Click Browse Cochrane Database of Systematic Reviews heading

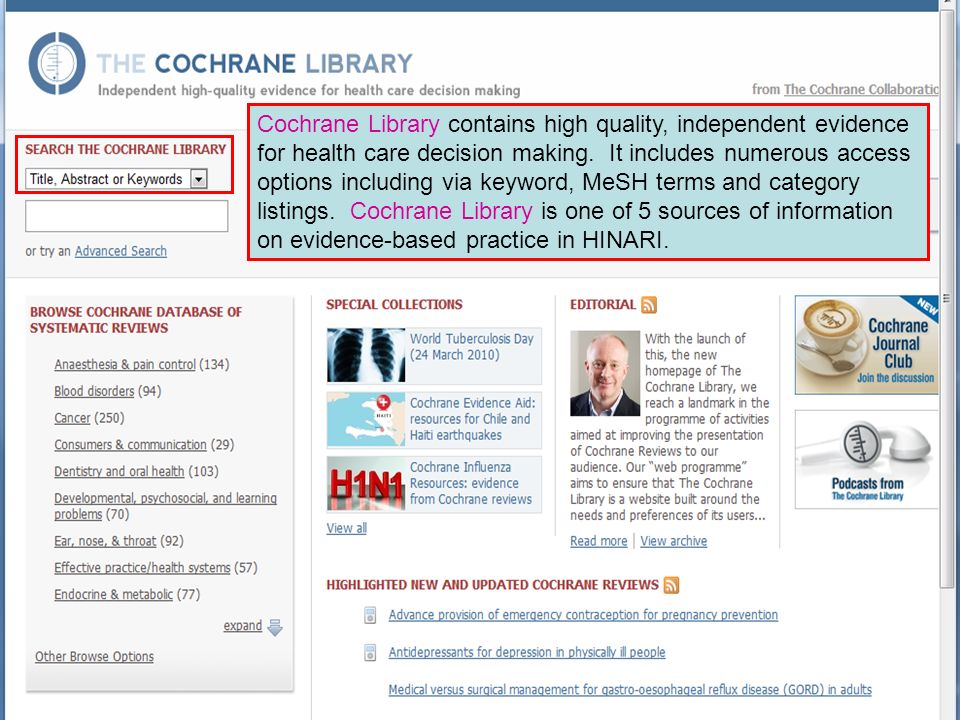click(x=136, y=320)
